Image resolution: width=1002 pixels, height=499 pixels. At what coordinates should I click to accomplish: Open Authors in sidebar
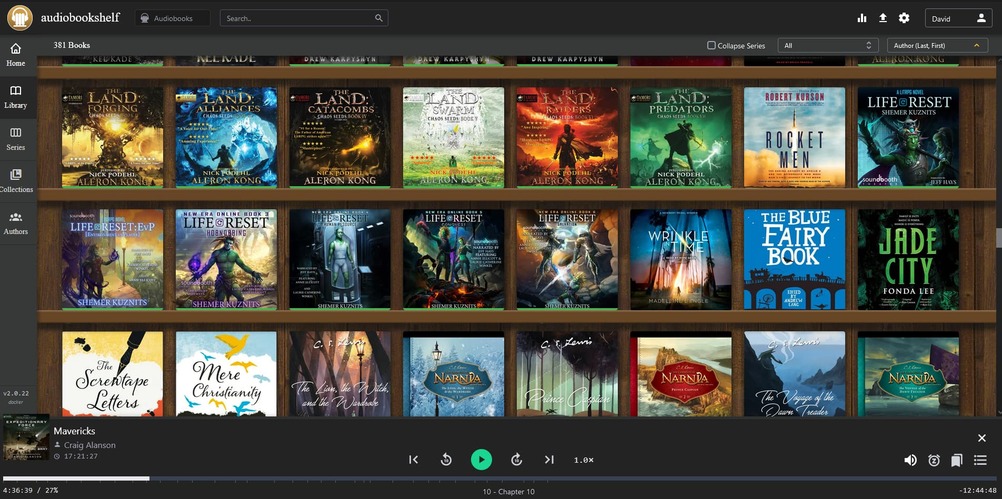(x=16, y=223)
